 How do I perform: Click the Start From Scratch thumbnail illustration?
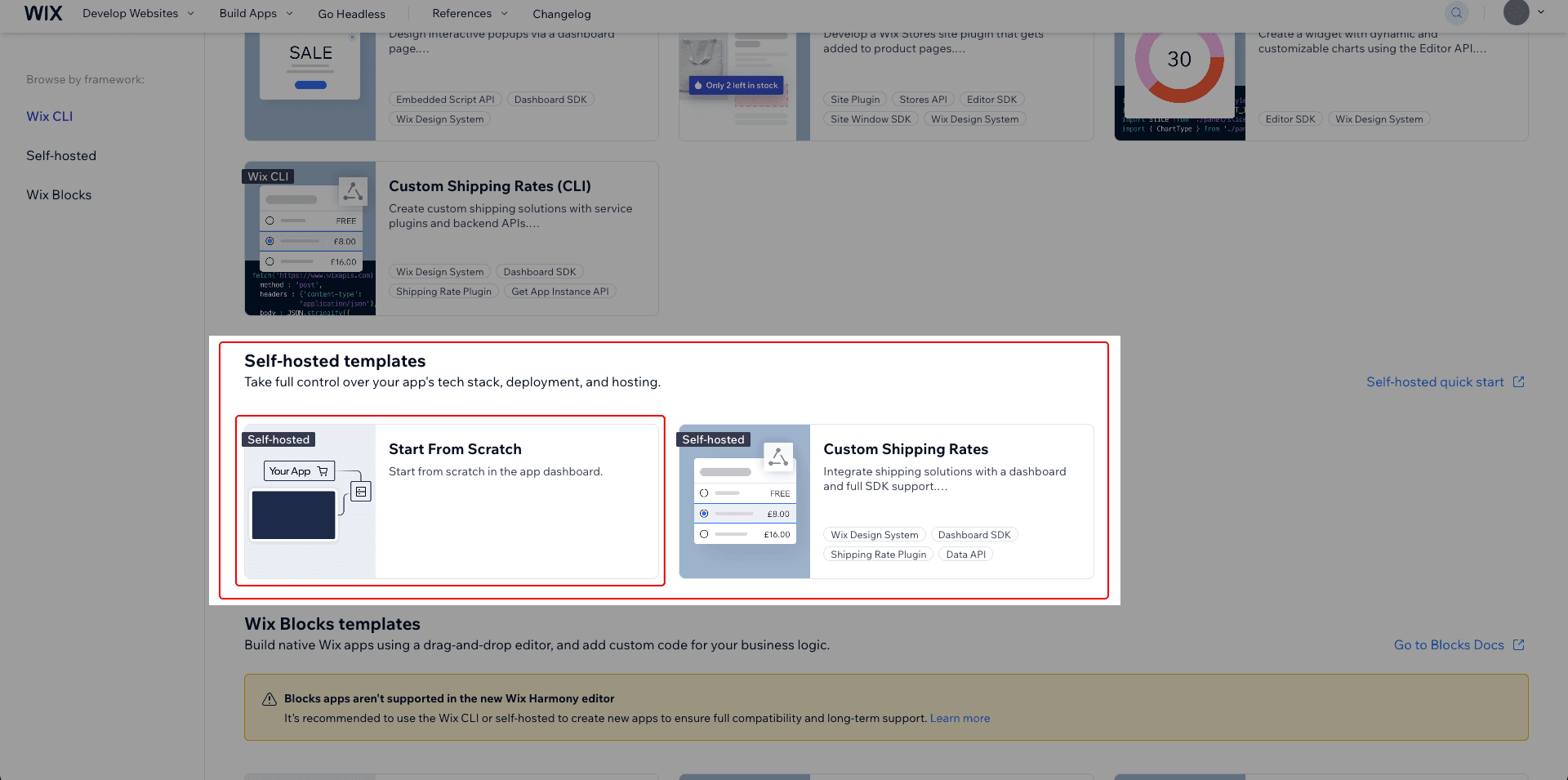click(310, 501)
